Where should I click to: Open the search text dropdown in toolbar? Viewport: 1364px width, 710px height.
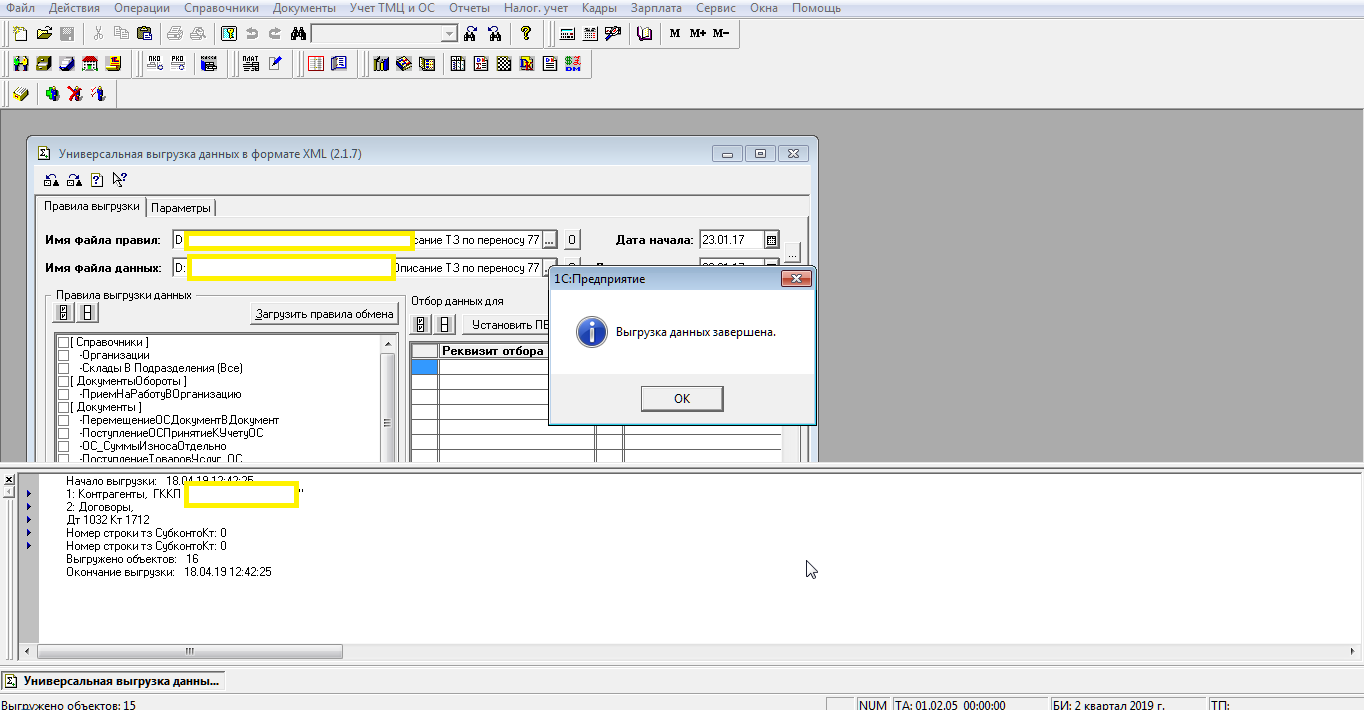tap(449, 33)
